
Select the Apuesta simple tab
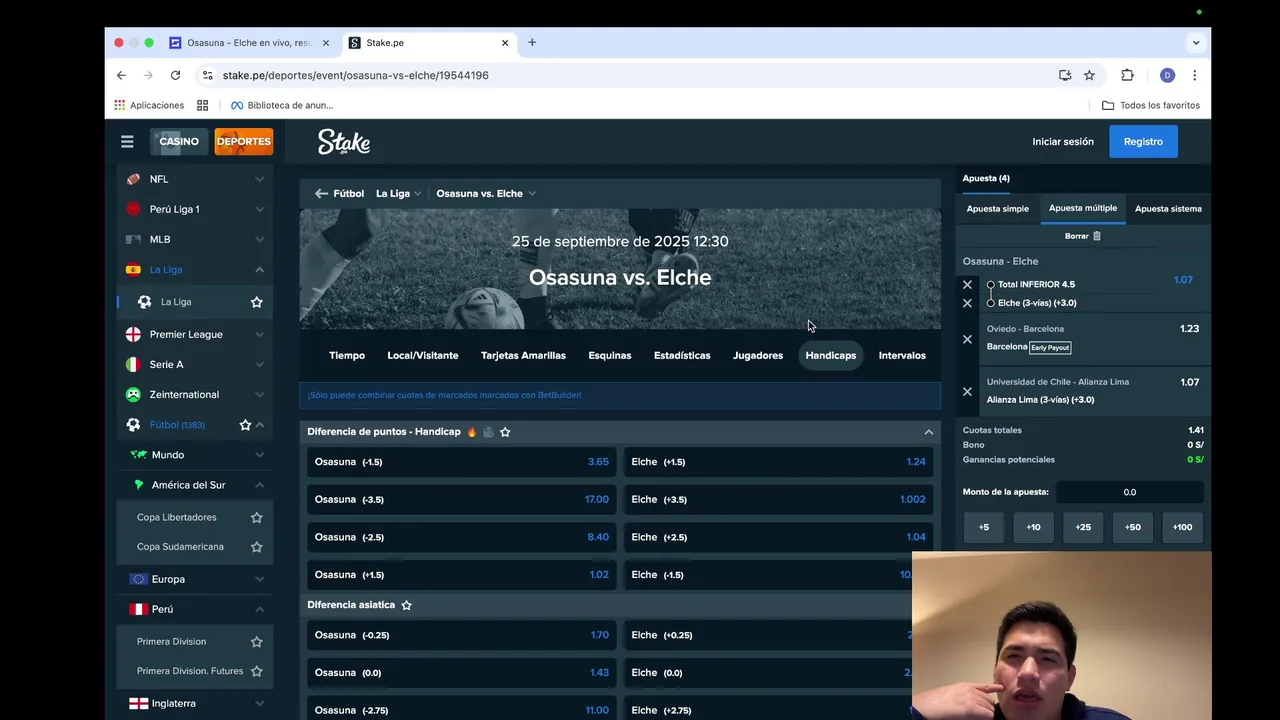[x=997, y=209]
